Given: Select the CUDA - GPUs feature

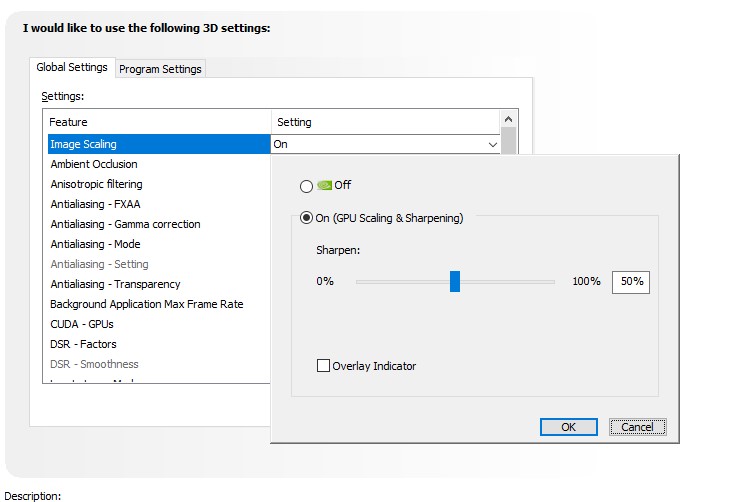Looking at the screenshot, I should pos(82,324).
